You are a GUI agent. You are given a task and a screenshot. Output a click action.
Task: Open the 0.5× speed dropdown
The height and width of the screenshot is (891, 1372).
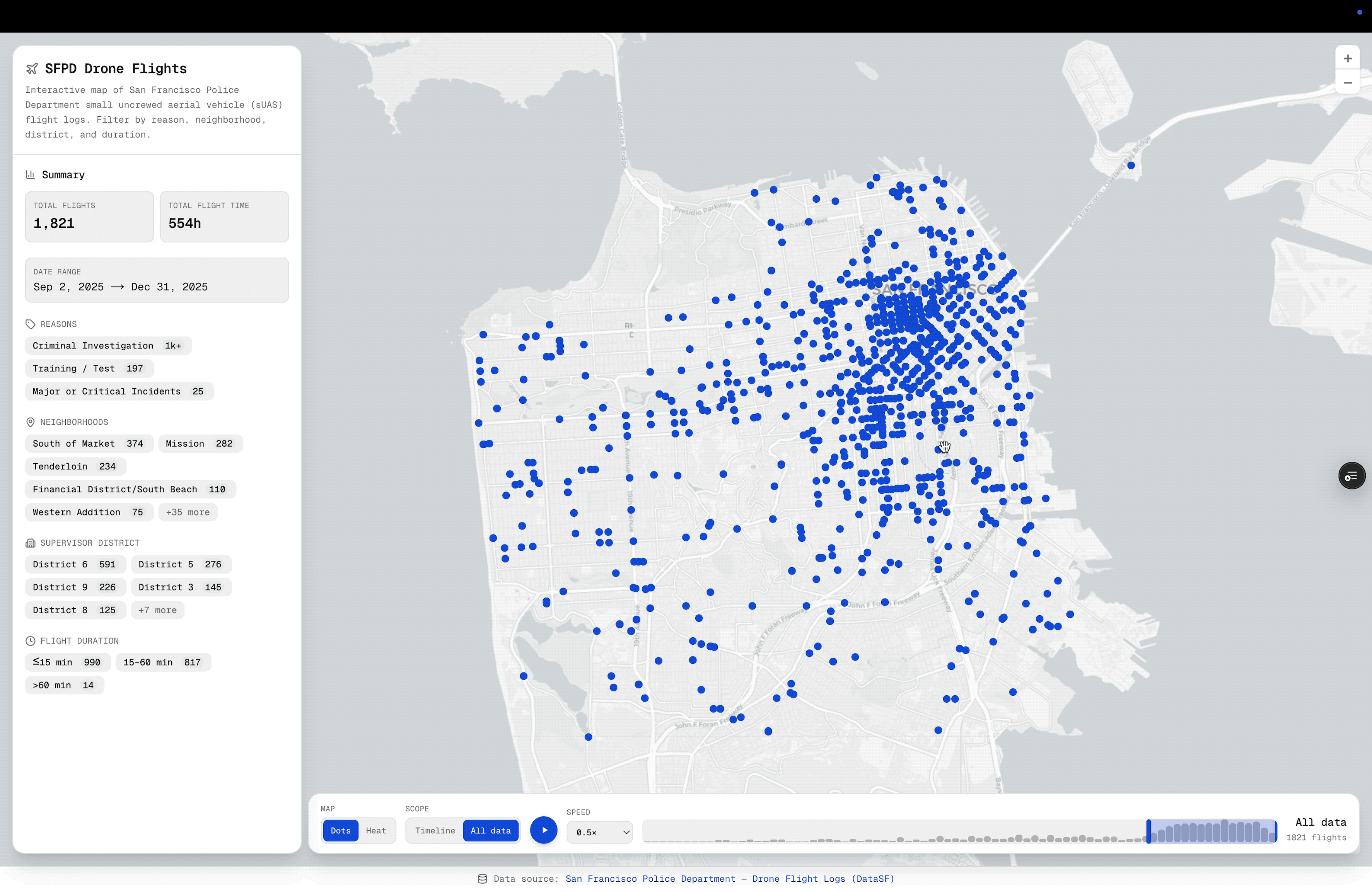599,832
